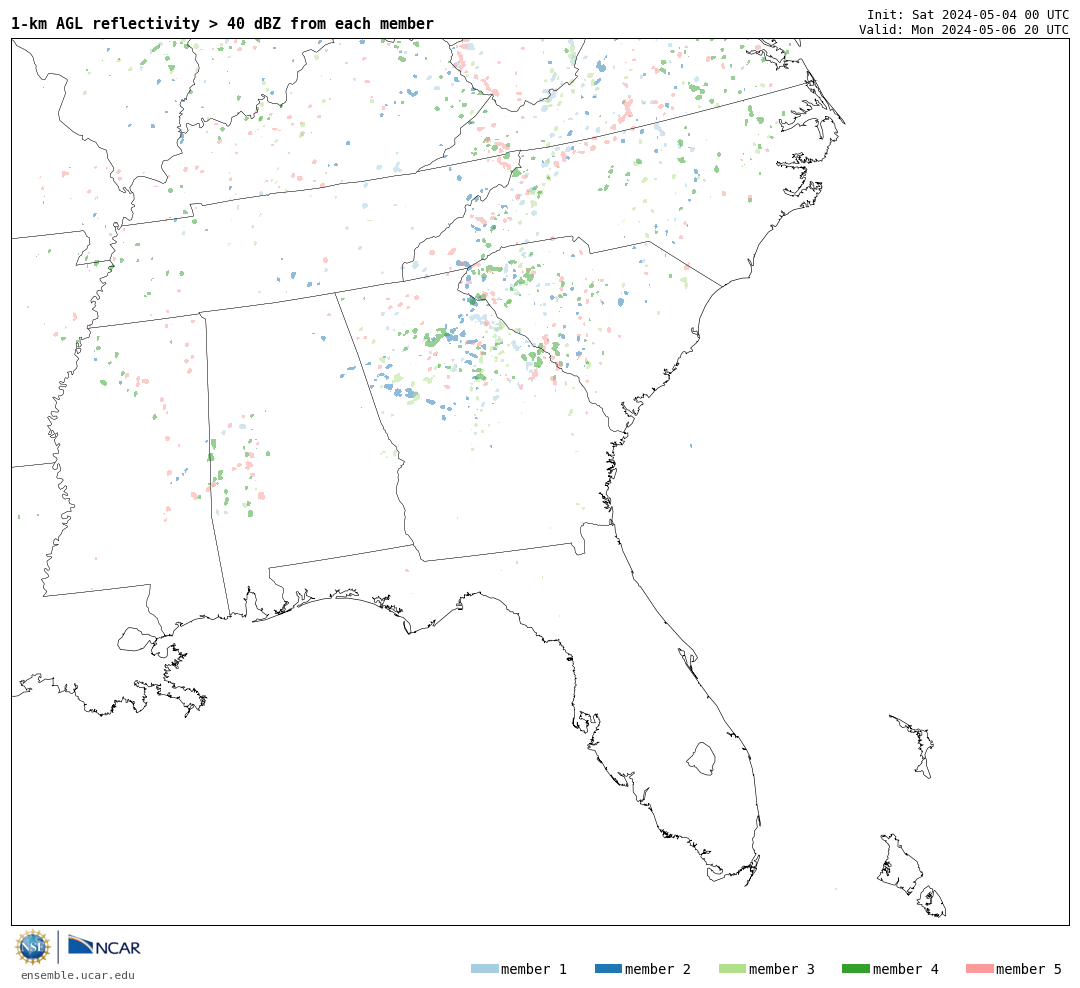This screenshot has width=1080, height=988.
Task: Click the NSF logo
Action: click(33, 947)
